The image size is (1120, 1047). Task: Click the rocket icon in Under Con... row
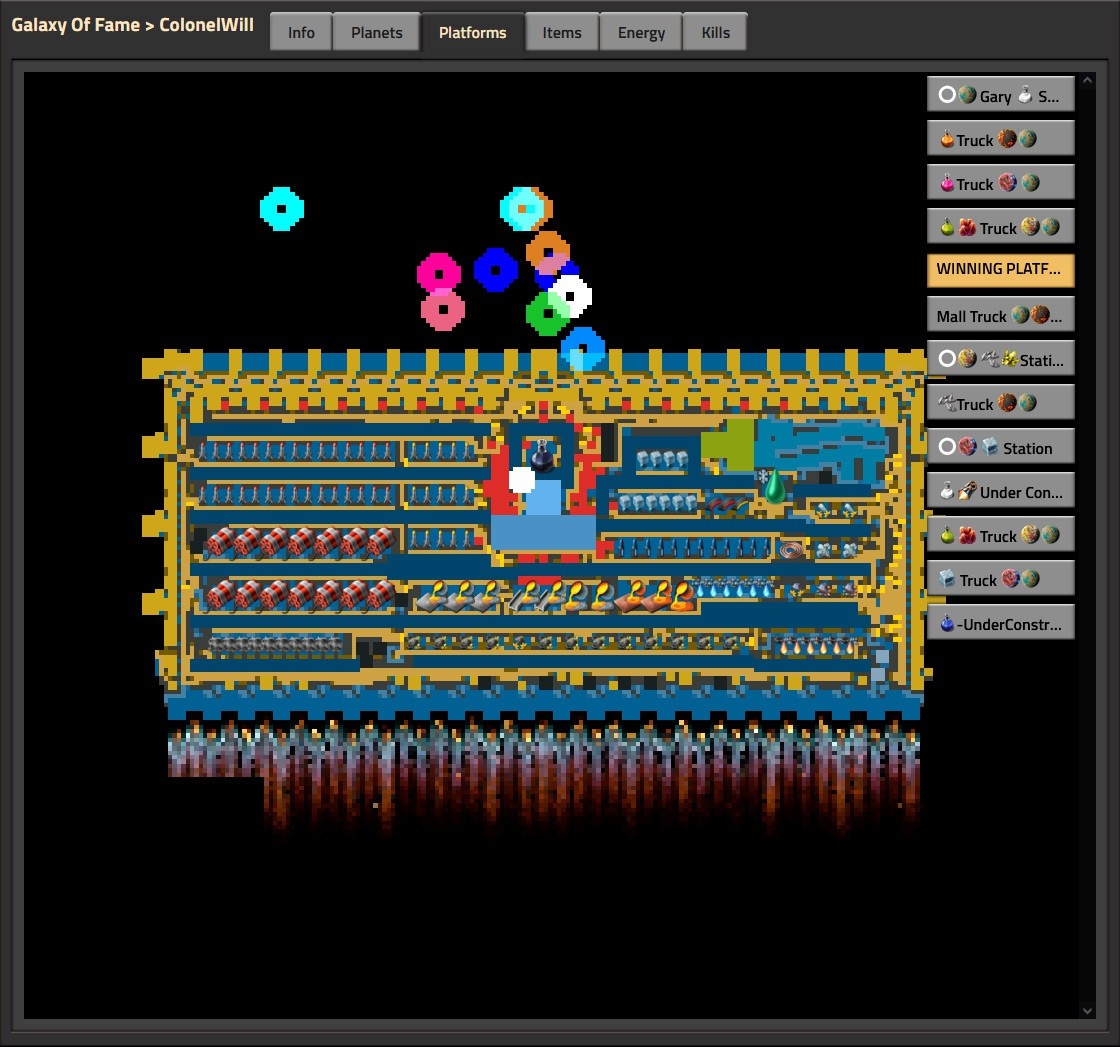(x=967, y=491)
